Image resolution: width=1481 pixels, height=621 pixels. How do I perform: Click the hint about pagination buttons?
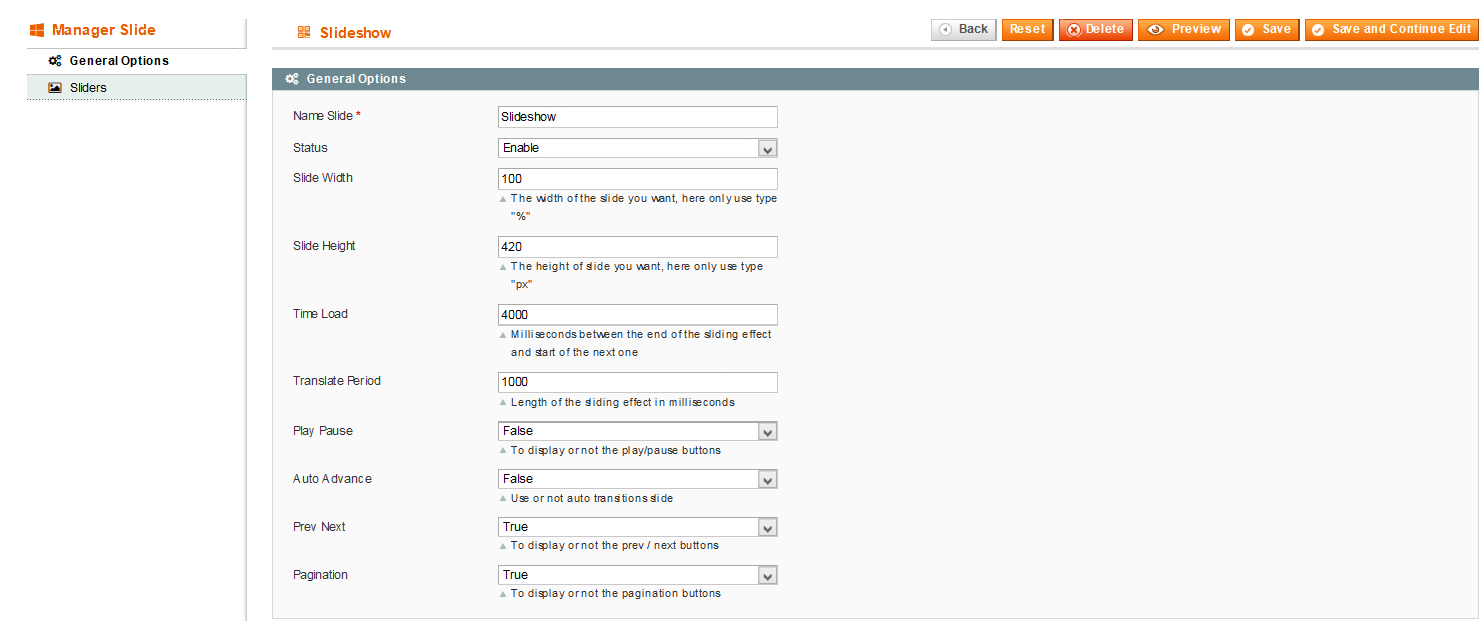coord(615,593)
